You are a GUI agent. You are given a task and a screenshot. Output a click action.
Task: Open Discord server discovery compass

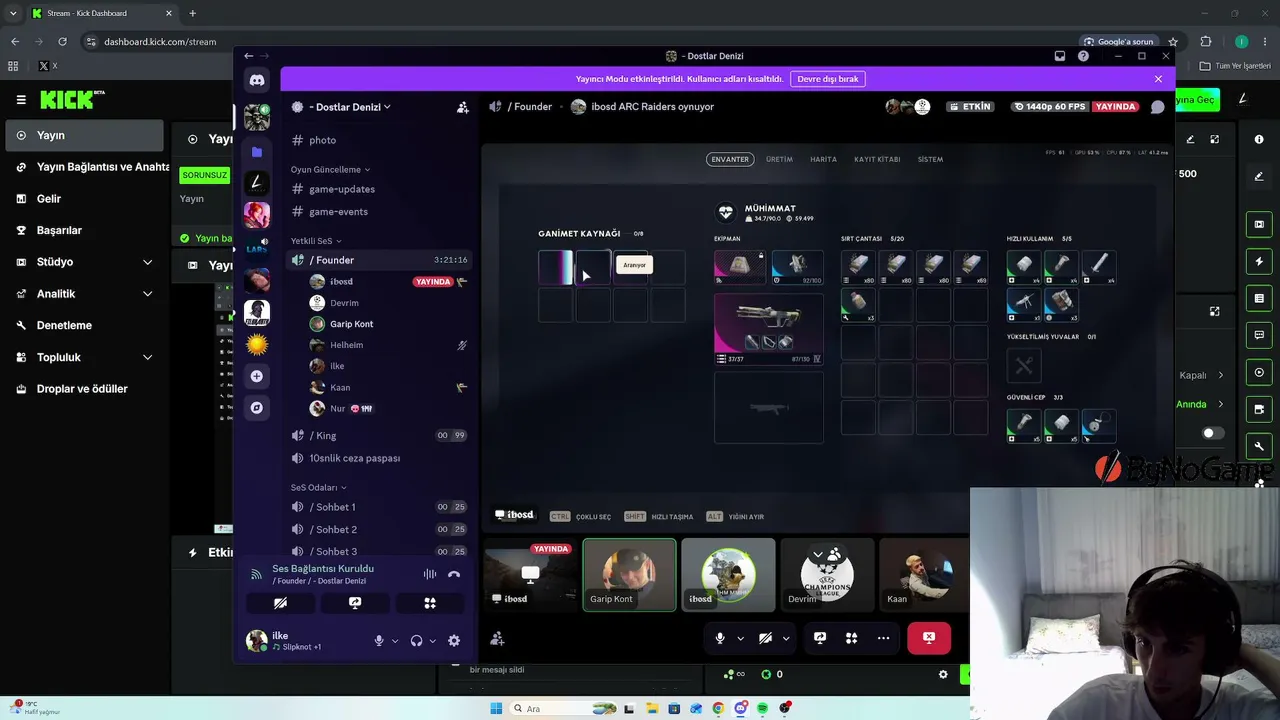tap(257, 407)
